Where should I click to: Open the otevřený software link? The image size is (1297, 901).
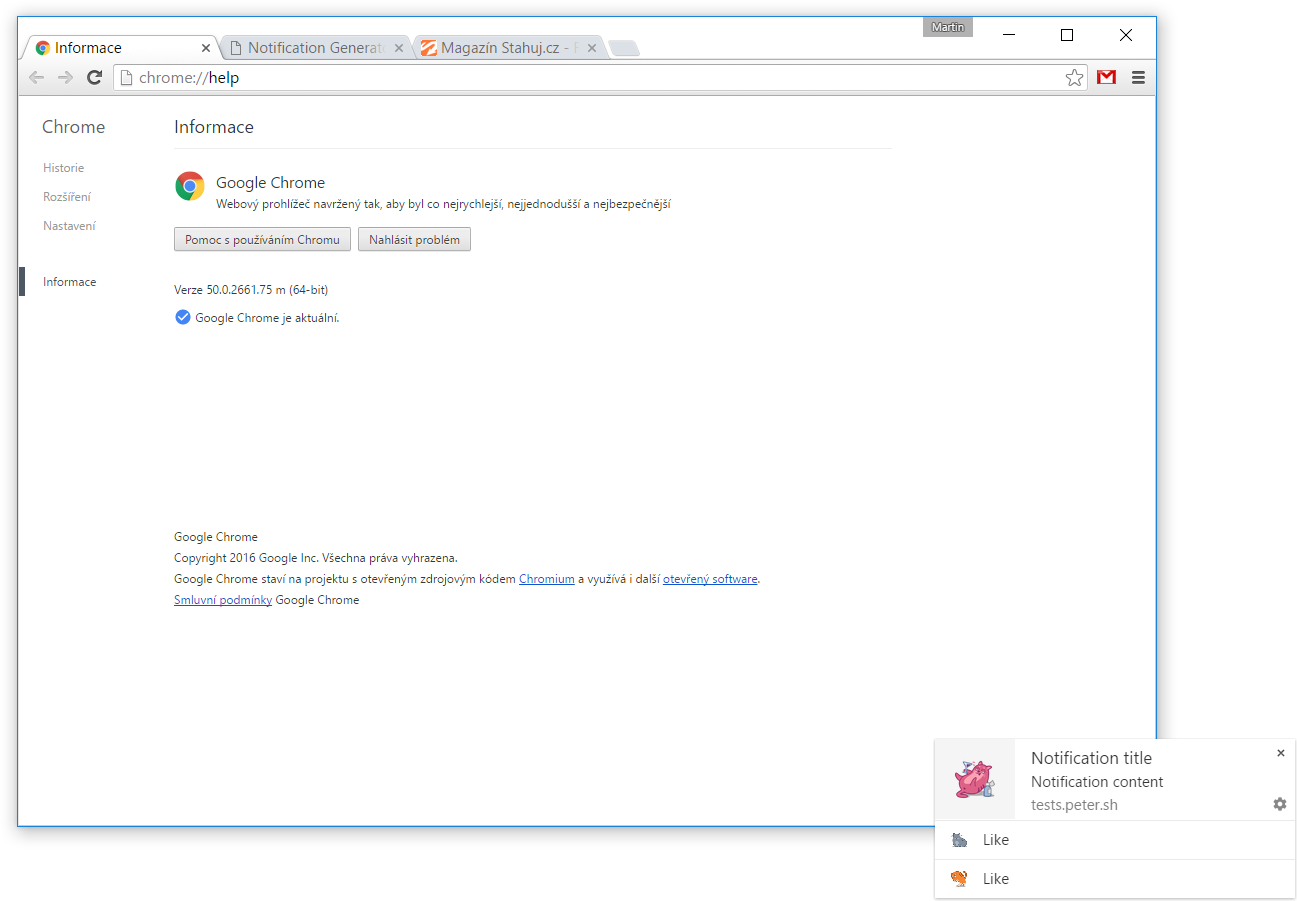point(710,579)
